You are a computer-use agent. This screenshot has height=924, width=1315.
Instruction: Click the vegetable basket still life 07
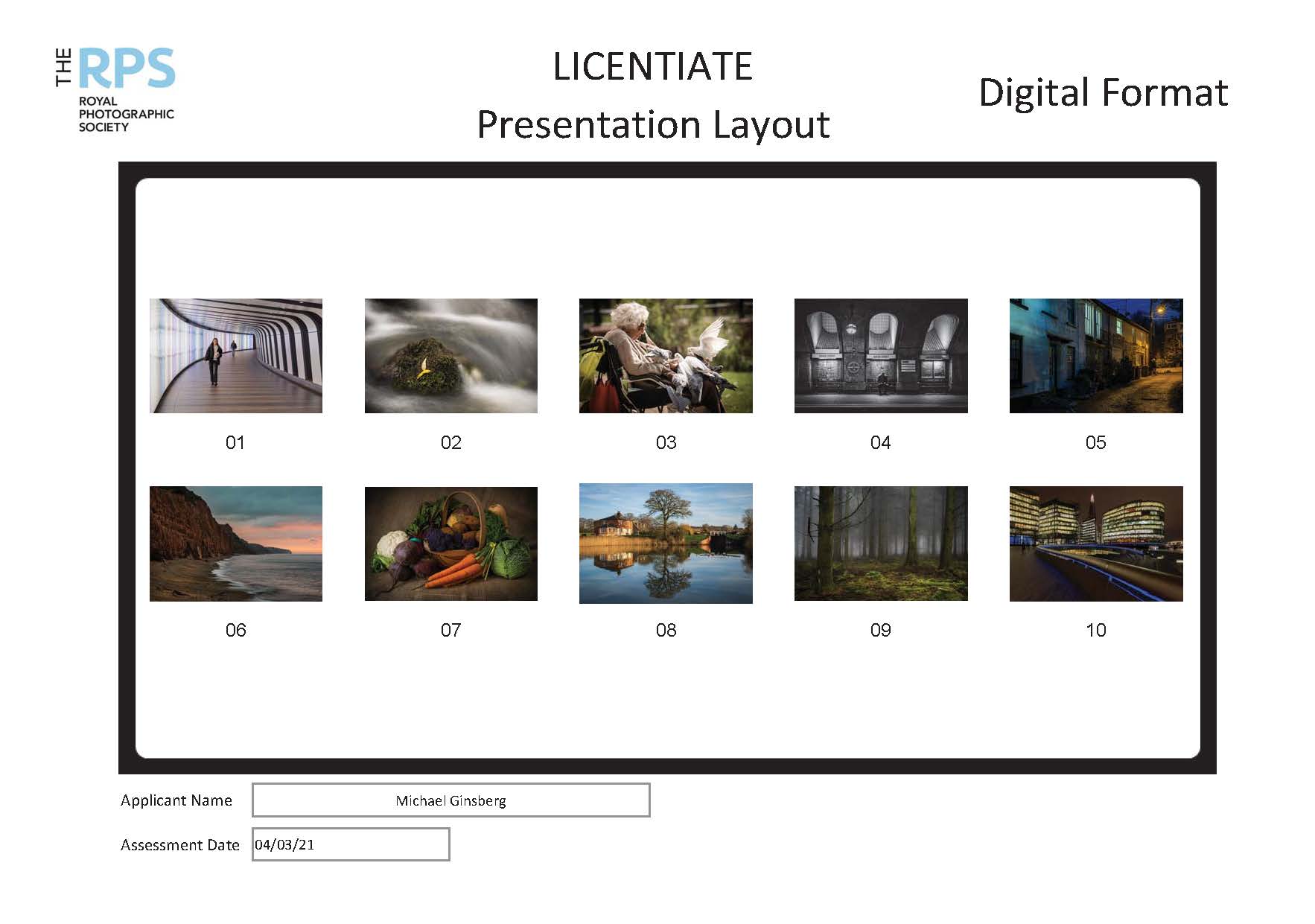(450, 544)
